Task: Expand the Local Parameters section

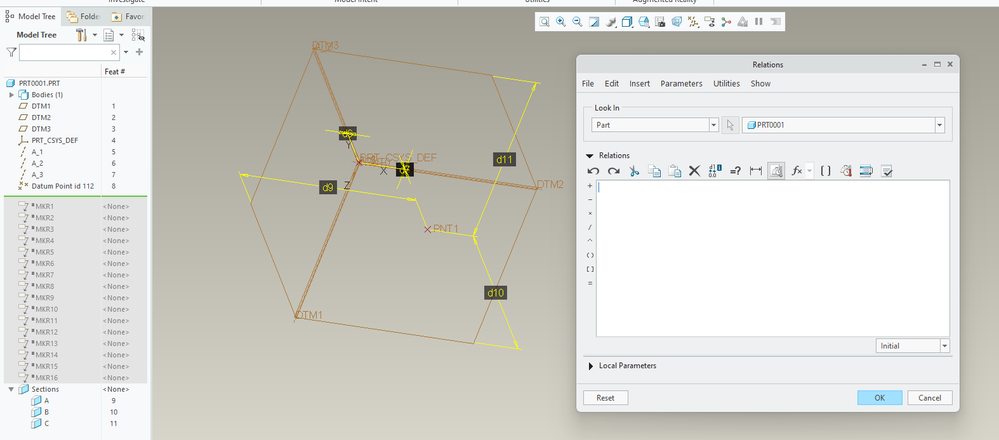Action: 592,366
